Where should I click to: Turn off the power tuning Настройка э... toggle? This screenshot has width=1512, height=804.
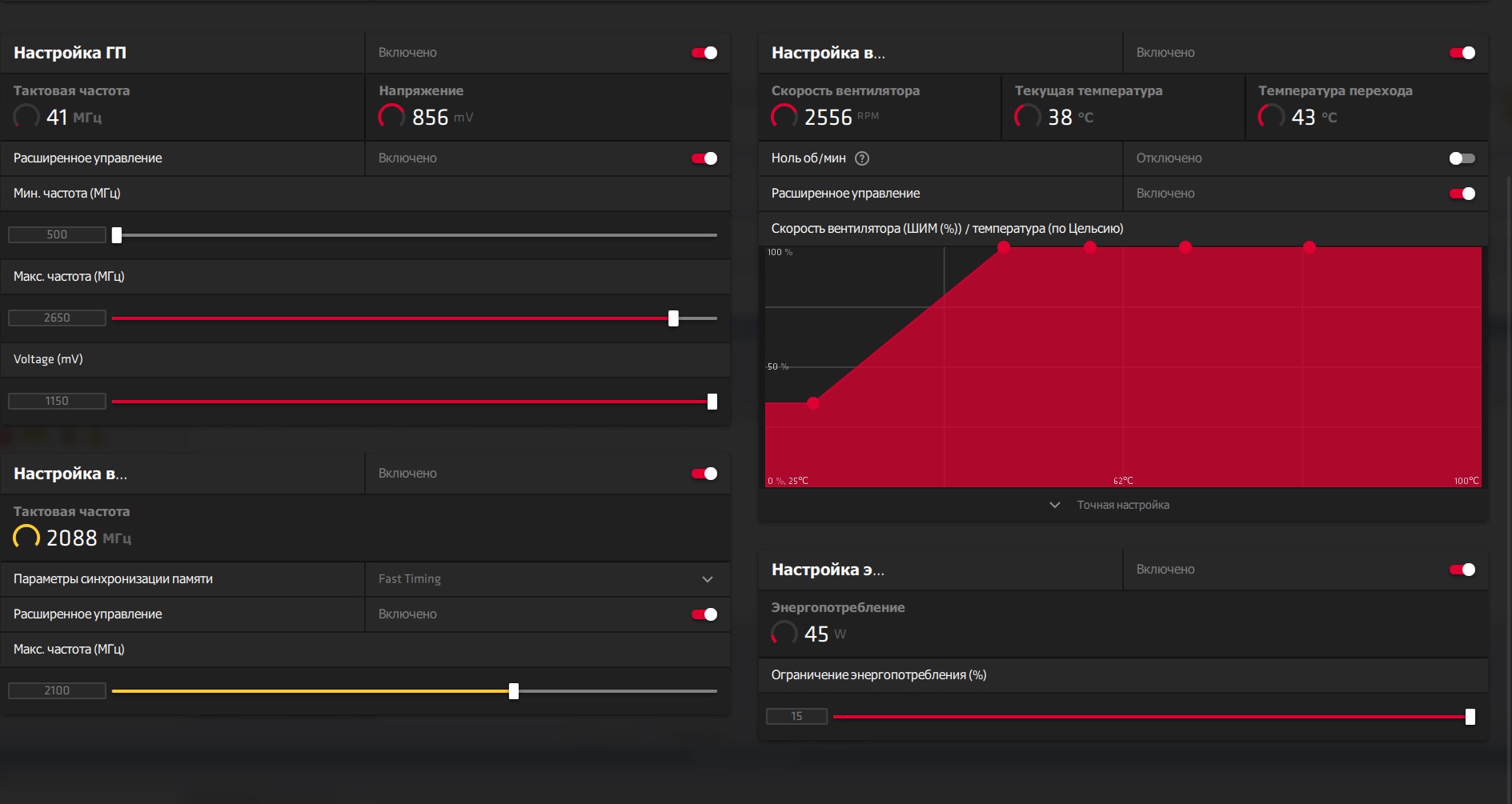pos(1462,570)
